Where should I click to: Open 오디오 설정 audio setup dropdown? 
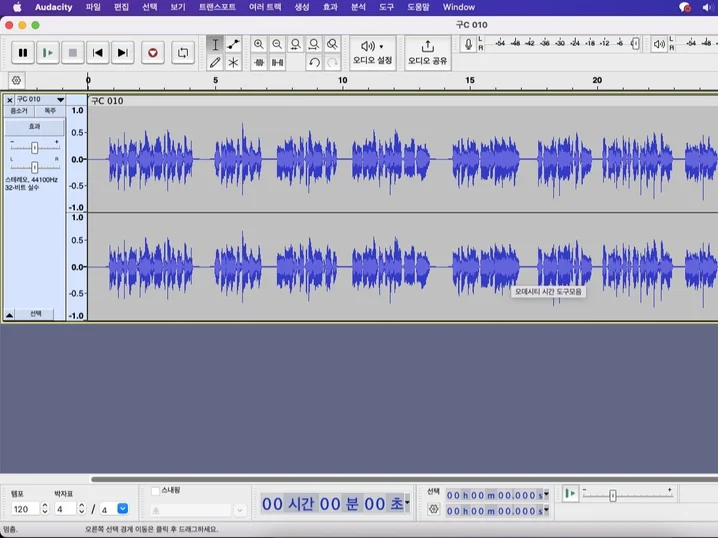(372, 52)
